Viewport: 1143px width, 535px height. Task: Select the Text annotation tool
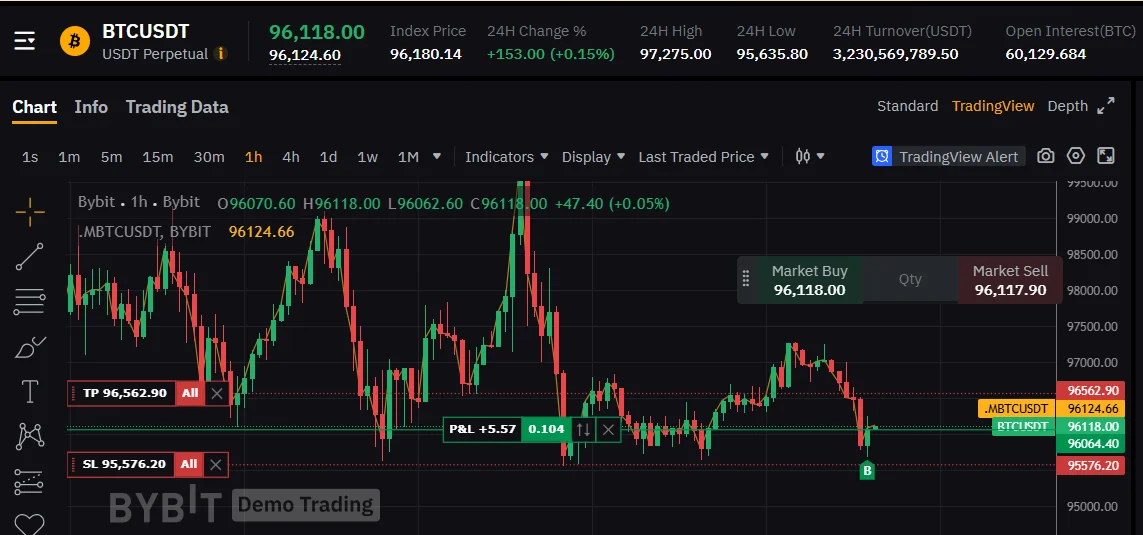tap(30, 391)
